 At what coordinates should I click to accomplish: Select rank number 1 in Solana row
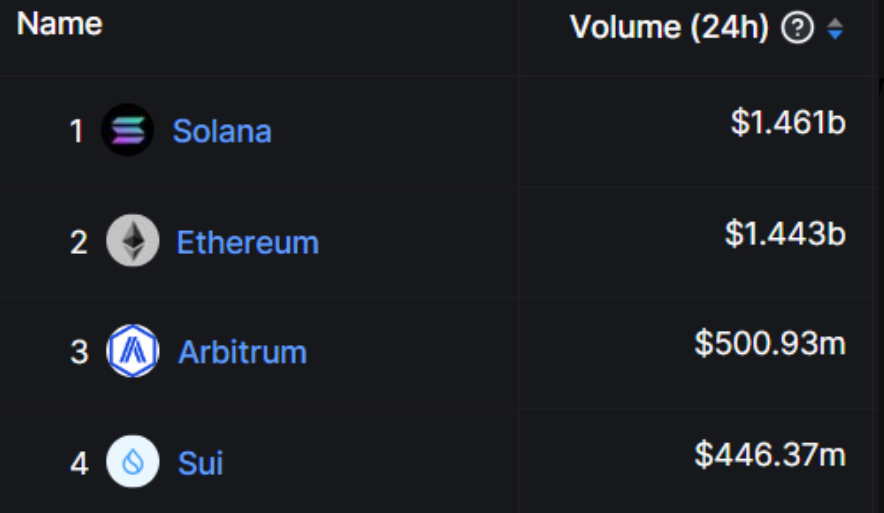click(x=77, y=132)
